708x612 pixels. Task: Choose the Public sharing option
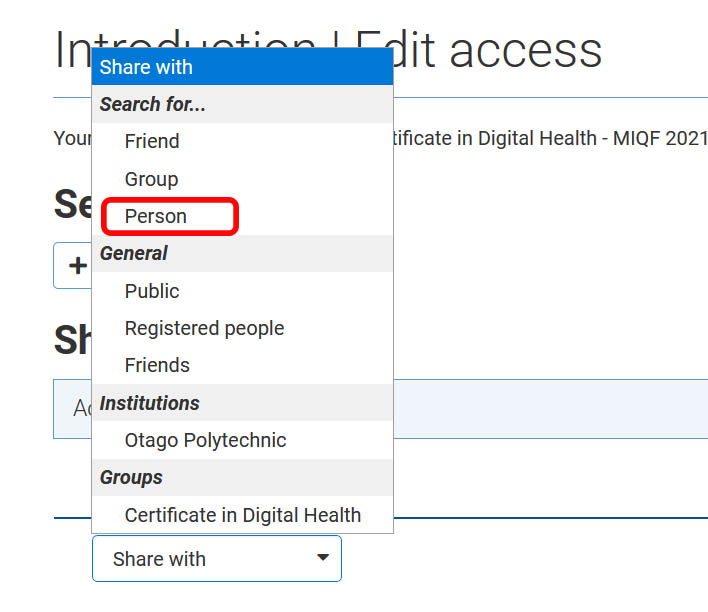(x=152, y=291)
